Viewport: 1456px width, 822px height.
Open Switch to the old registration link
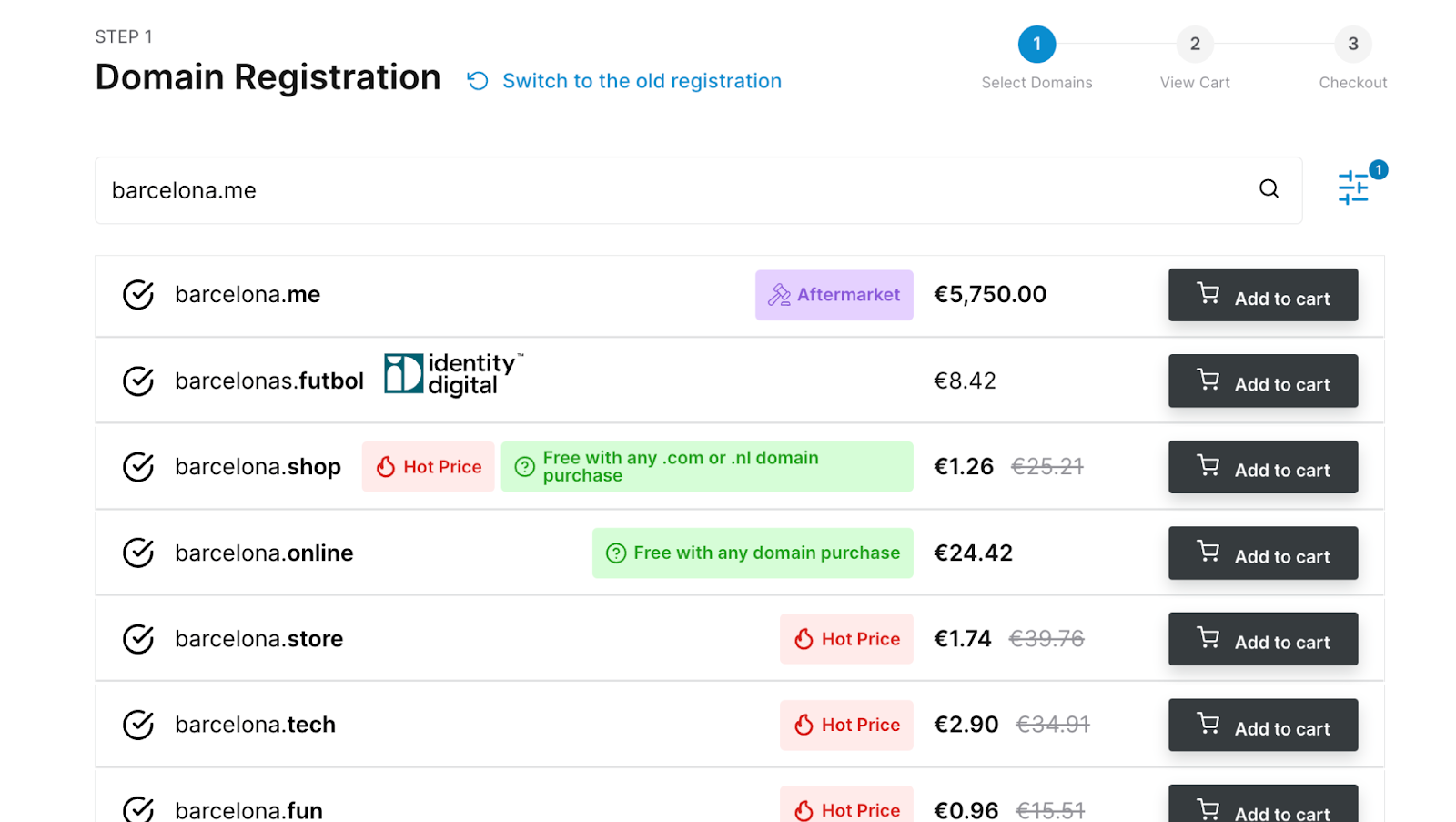642,81
